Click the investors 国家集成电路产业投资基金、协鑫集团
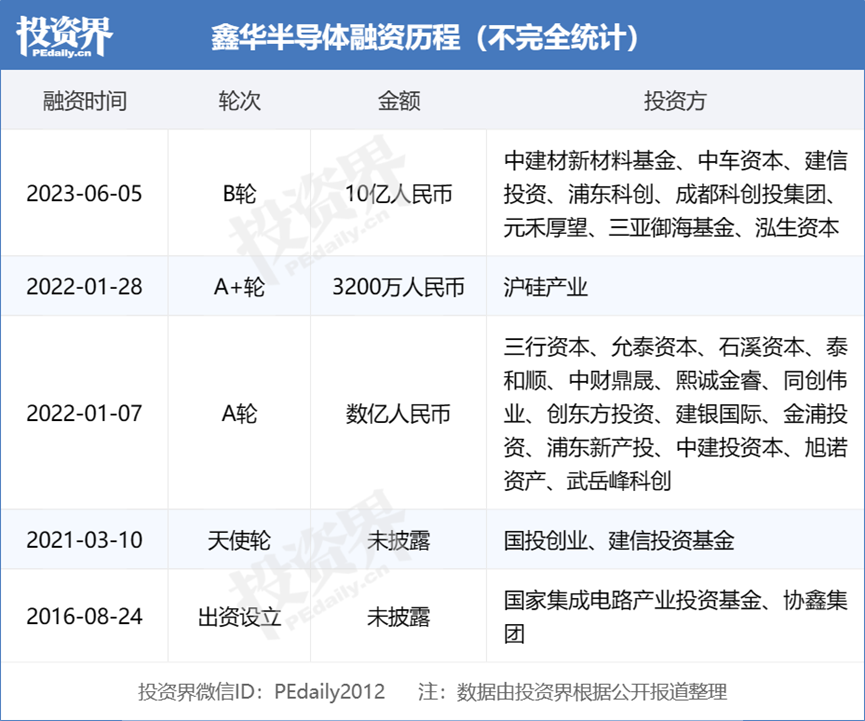 click(675, 616)
